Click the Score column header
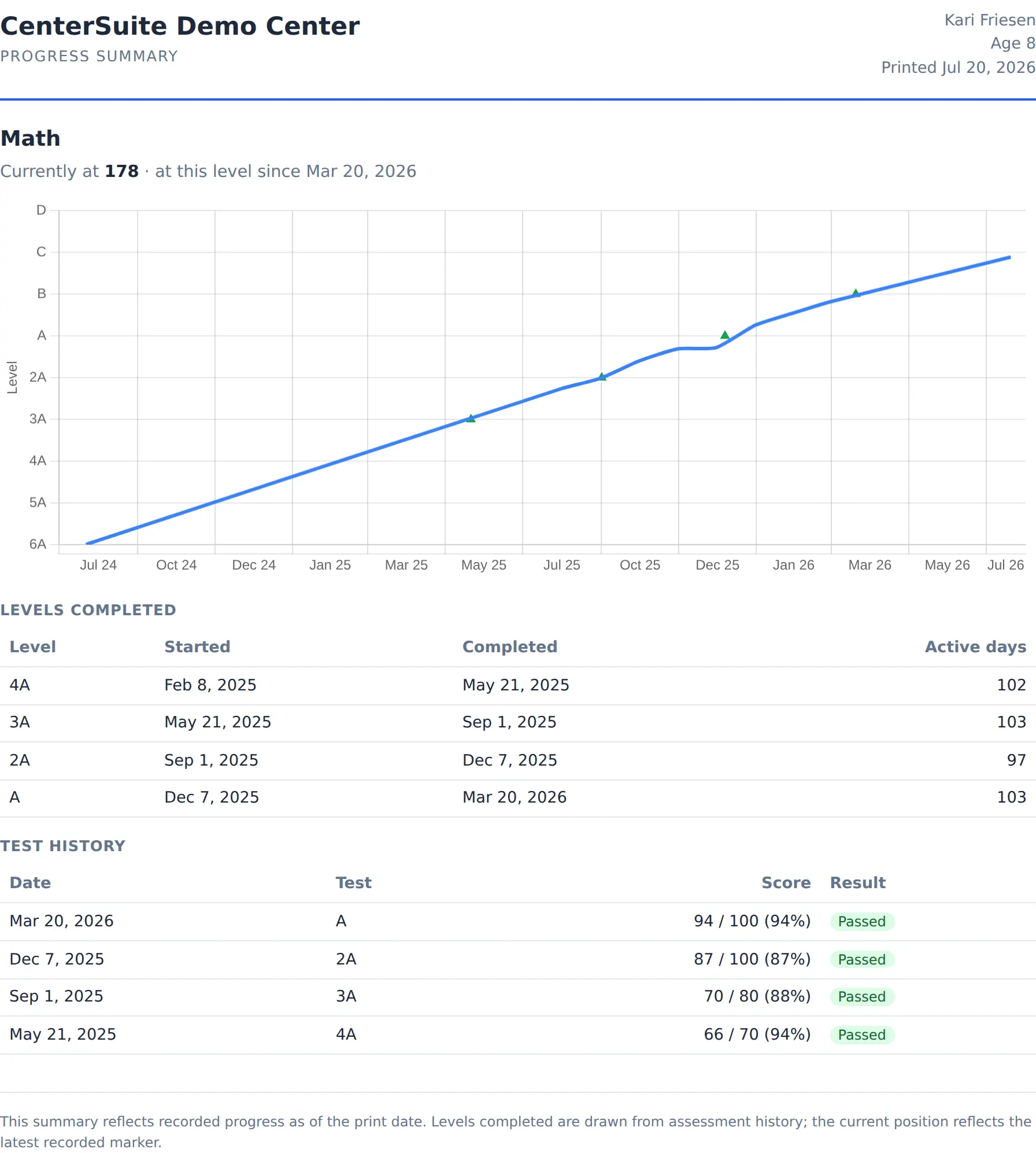Viewport: 1036px width, 1153px height. point(786,882)
